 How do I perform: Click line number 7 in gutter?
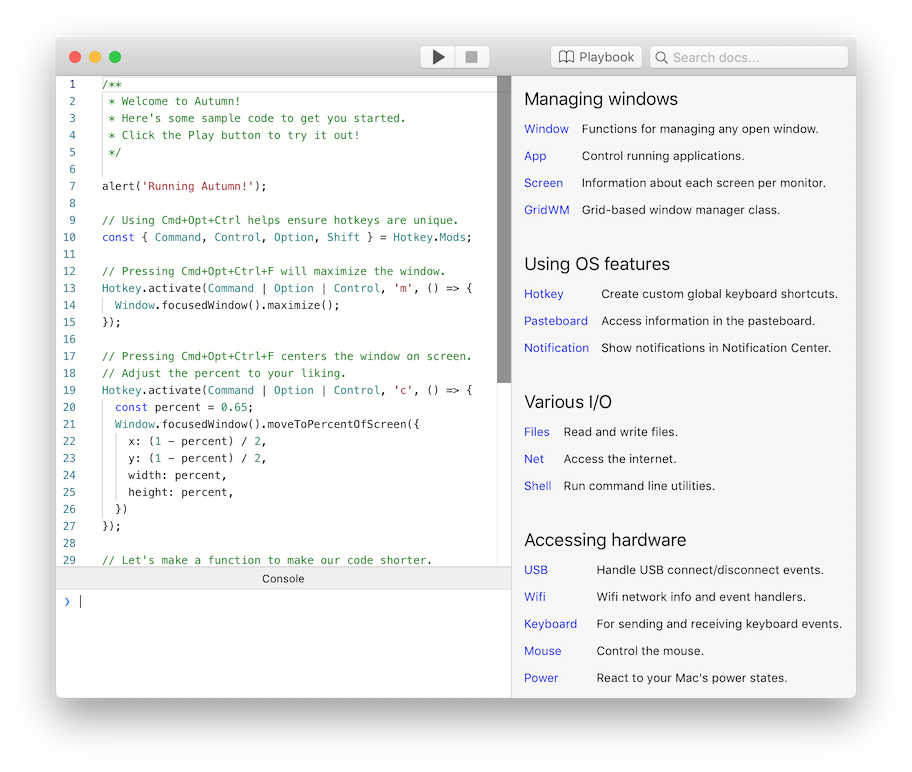72,186
